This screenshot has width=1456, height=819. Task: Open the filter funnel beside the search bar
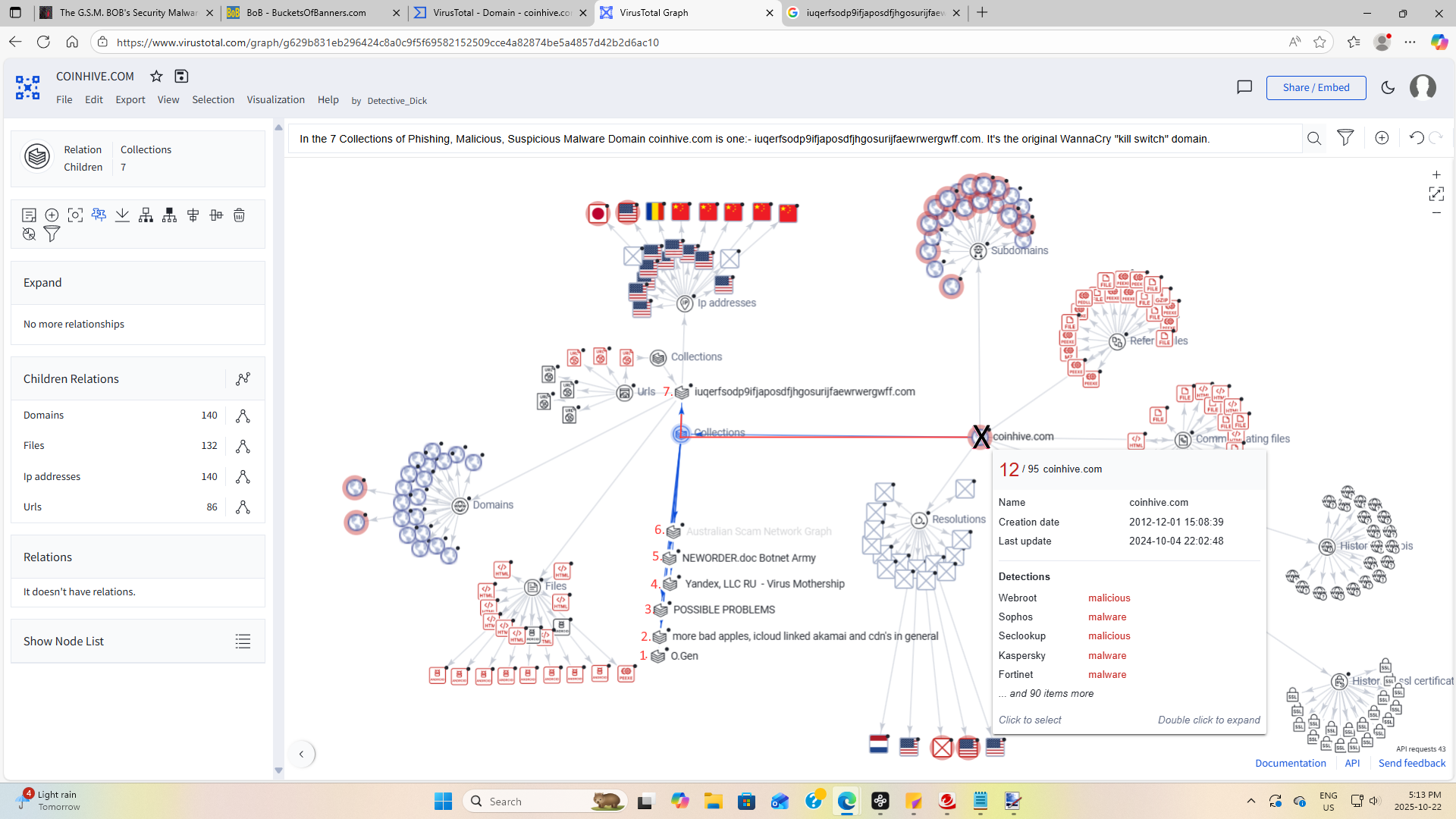click(x=1345, y=137)
